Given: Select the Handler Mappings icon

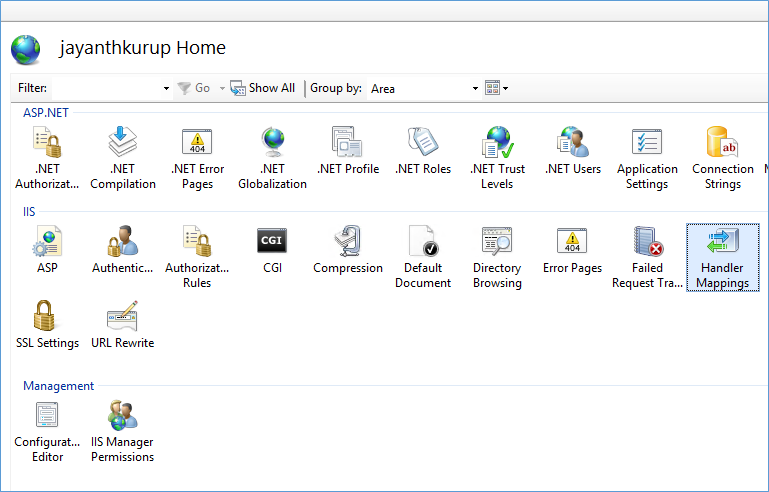Looking at the screenshot, I should pyautogui.click(x=722, y=257).
